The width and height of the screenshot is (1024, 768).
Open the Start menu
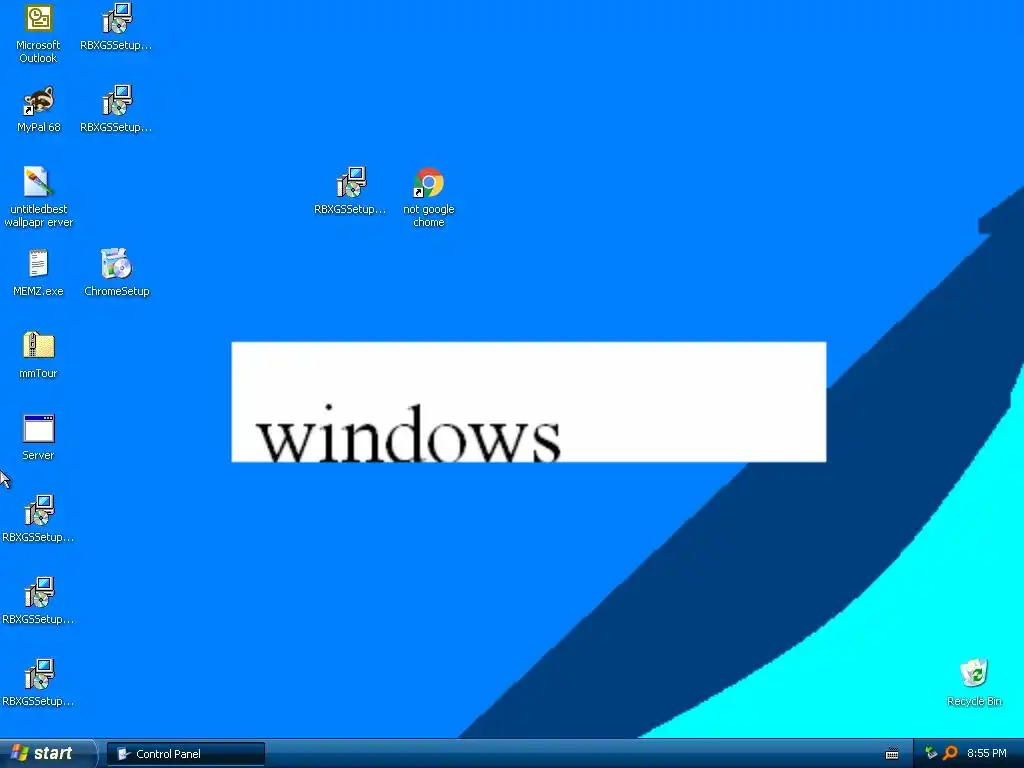[48, 754]
